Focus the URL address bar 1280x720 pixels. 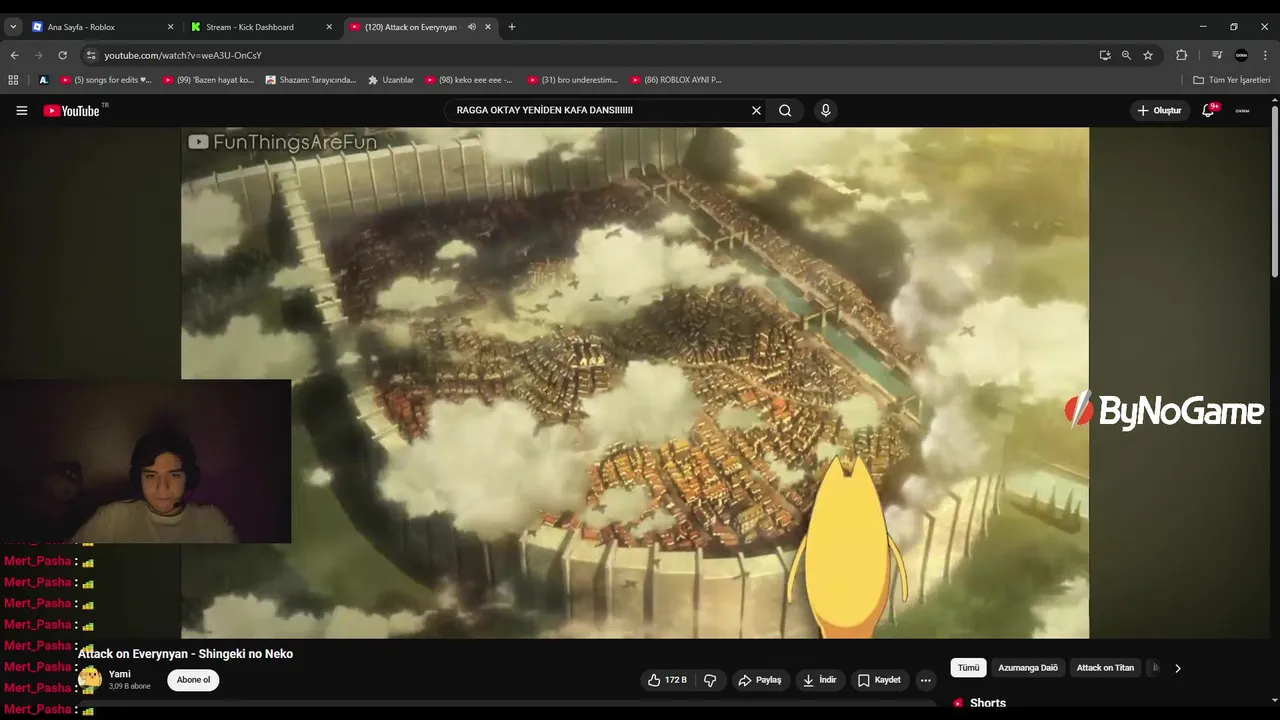(590, 55)
